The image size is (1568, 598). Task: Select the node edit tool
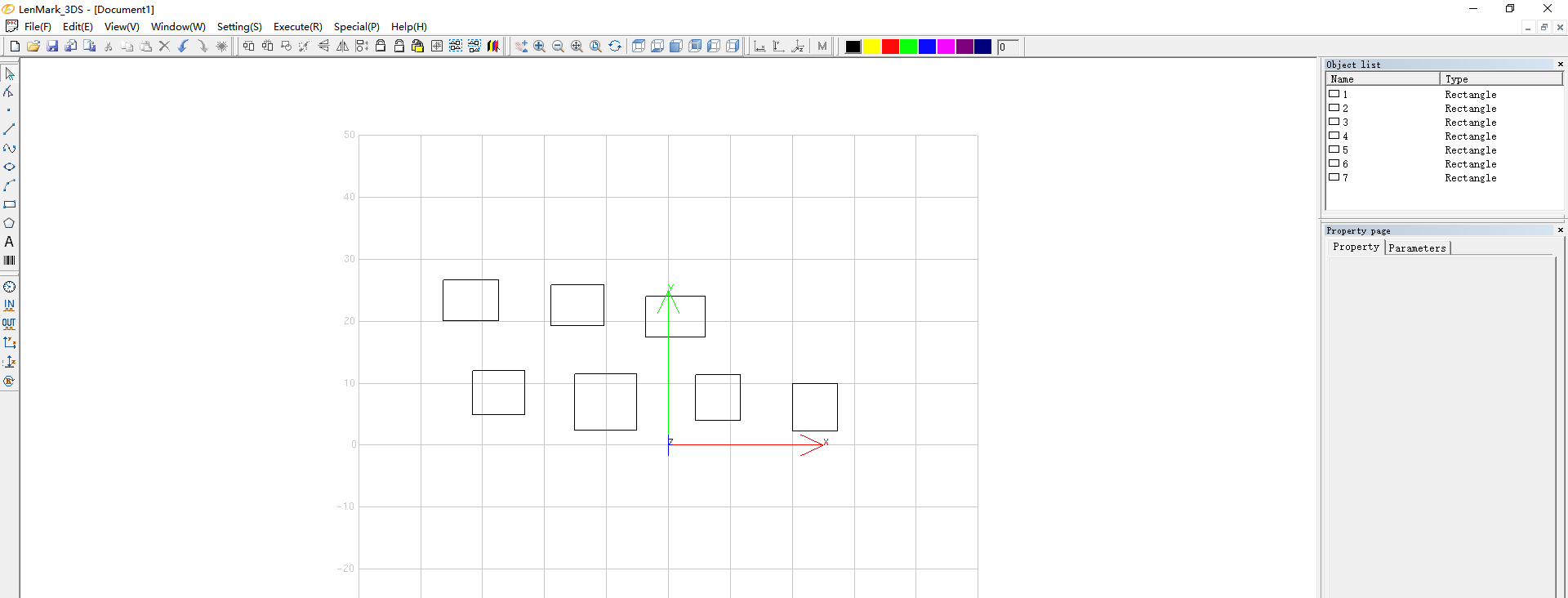coord(9,92)
